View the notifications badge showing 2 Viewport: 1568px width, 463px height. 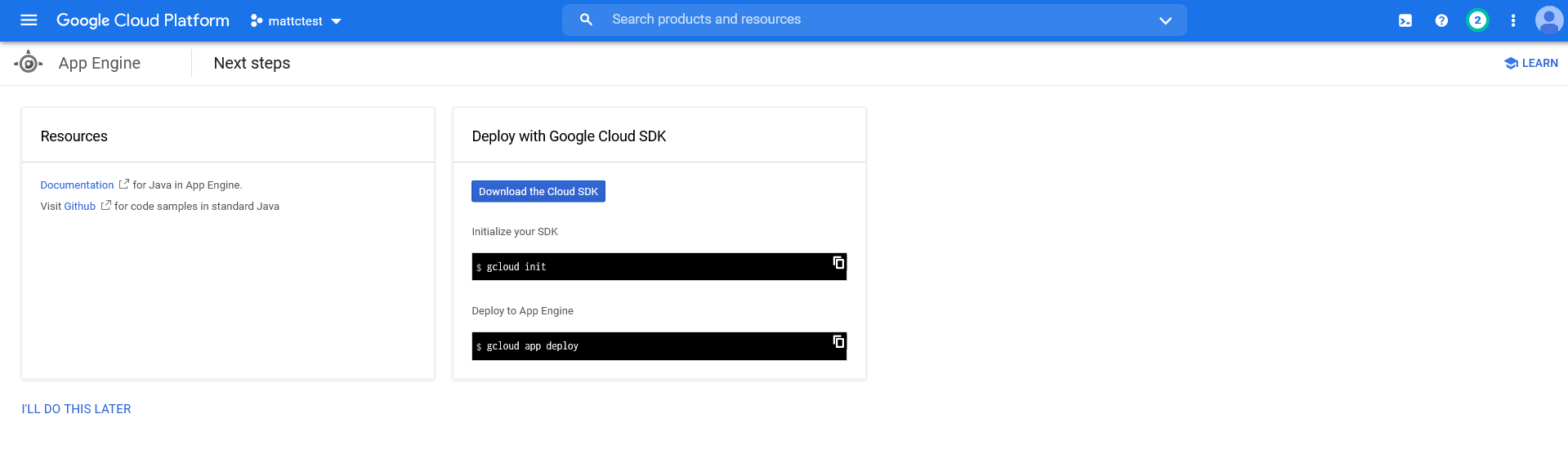(x=1476, y=20)
